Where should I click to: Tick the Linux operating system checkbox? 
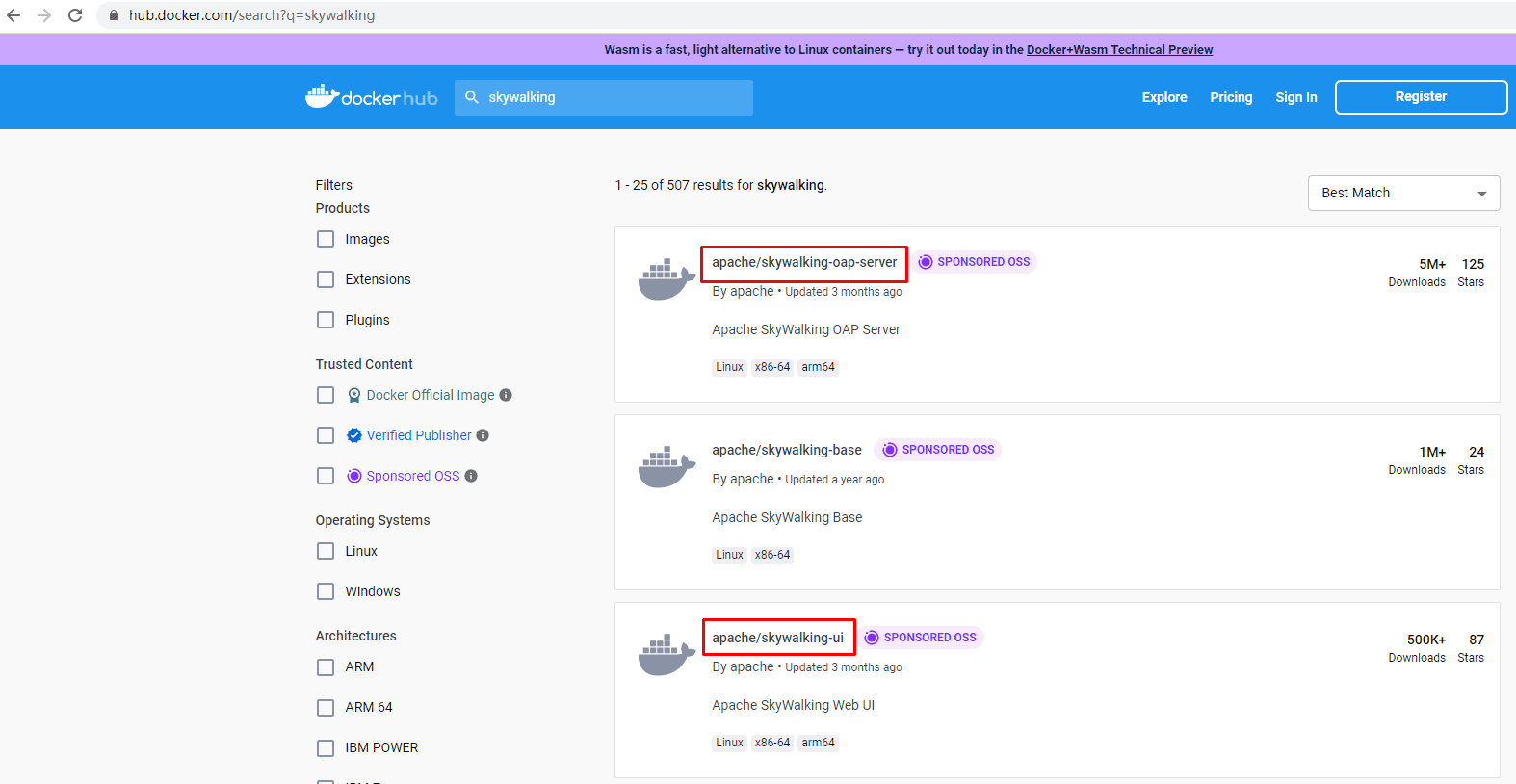pyautogui.click(x=326, y=551)
